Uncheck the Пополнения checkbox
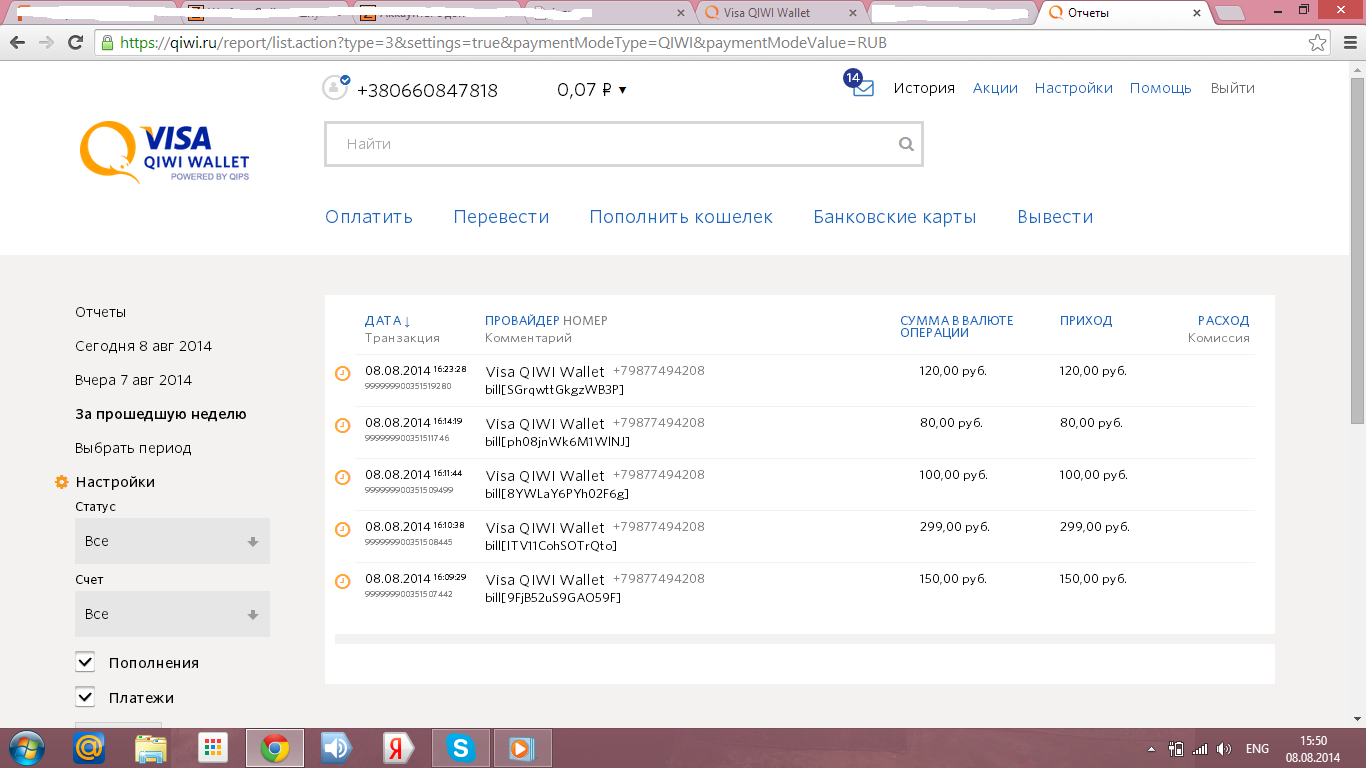 pos(85,662)
